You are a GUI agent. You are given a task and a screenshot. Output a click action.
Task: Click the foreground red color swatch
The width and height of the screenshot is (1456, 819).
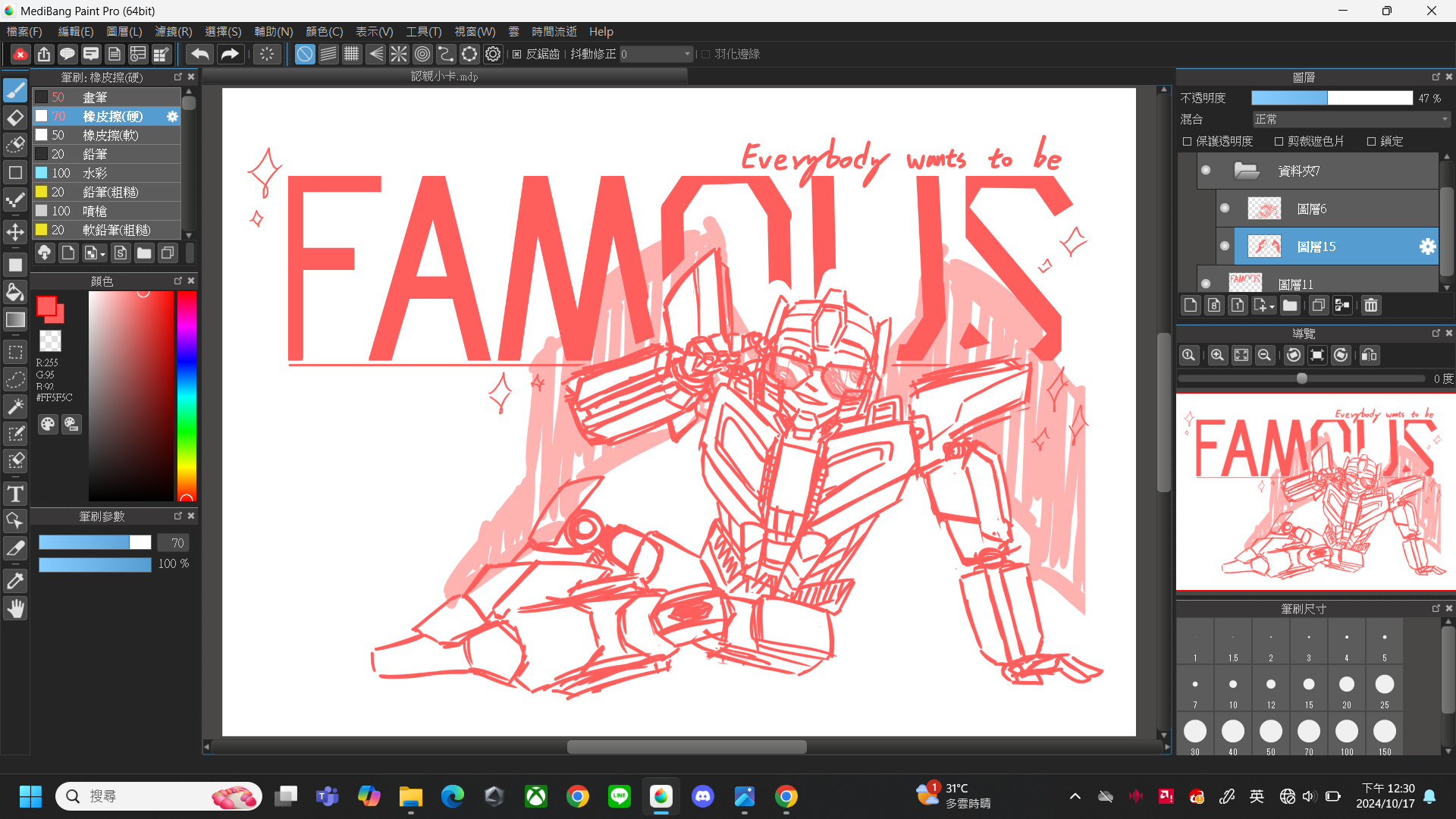point(46,306)
